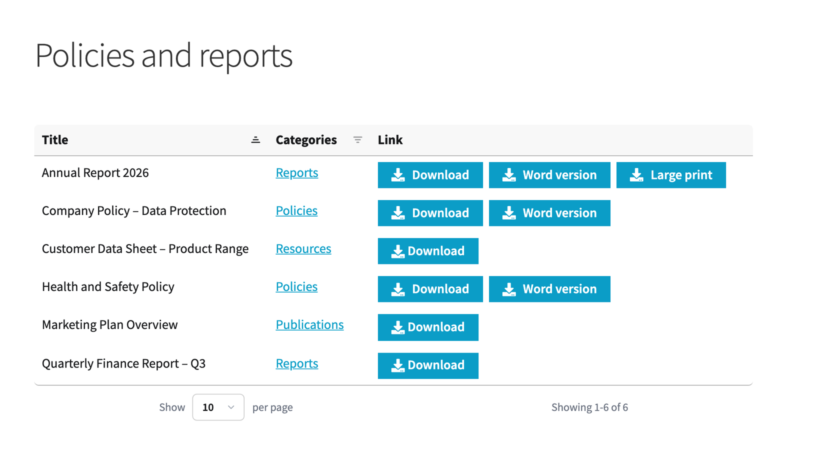820x462 pixels.
Task: Open the Resources category link
Action: point(303,249)
